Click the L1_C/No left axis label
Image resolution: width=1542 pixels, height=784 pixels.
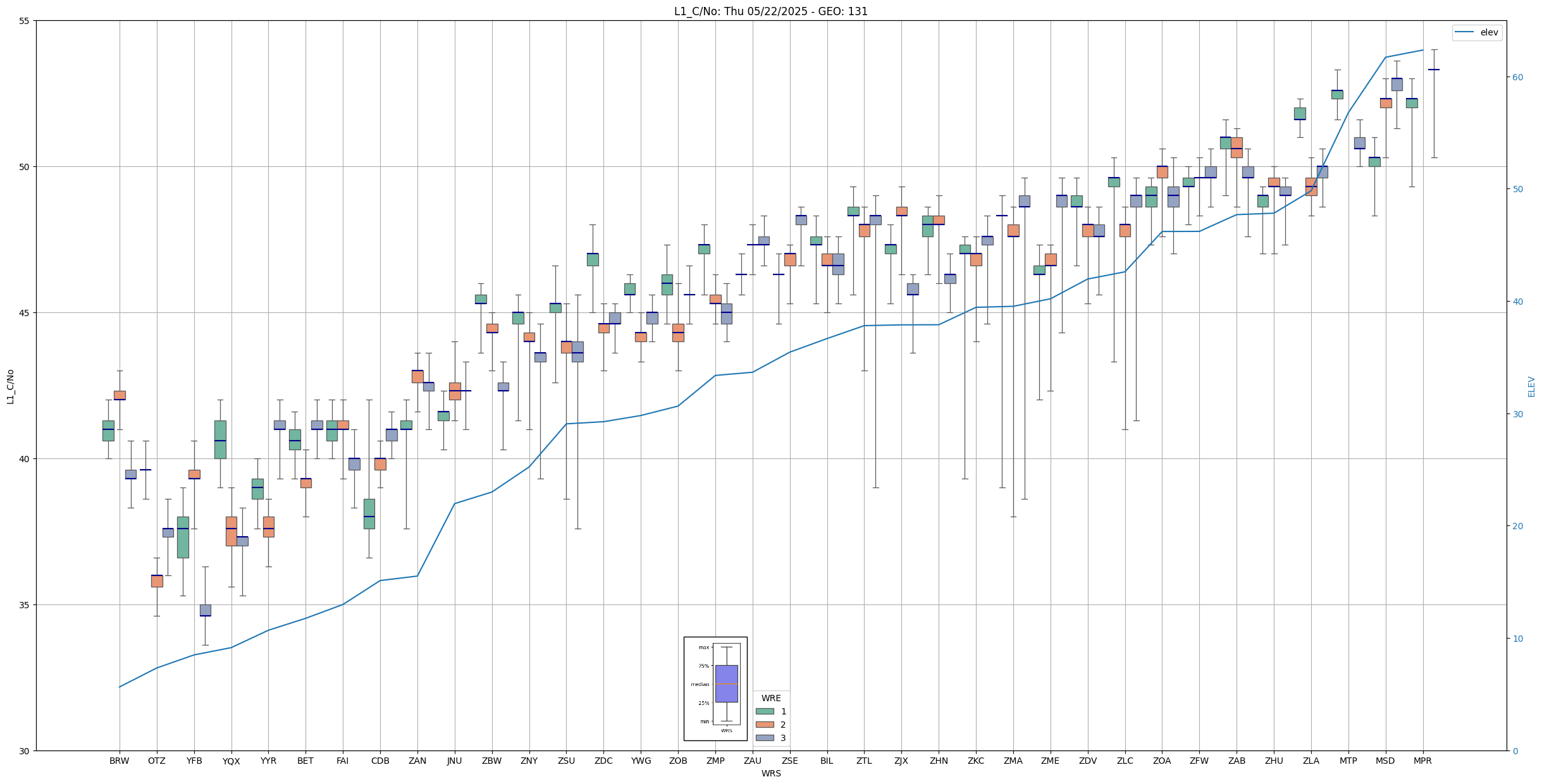[x=10, y=386]
